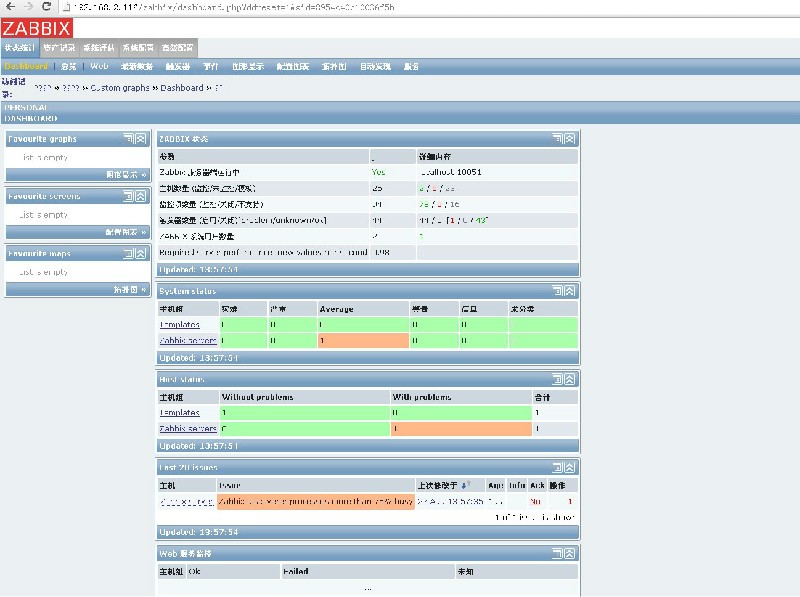The width and height of the screenshot is (800, 597).
Task: Collapse the Favourite maps widget
Action: click(x=140, y=254)
